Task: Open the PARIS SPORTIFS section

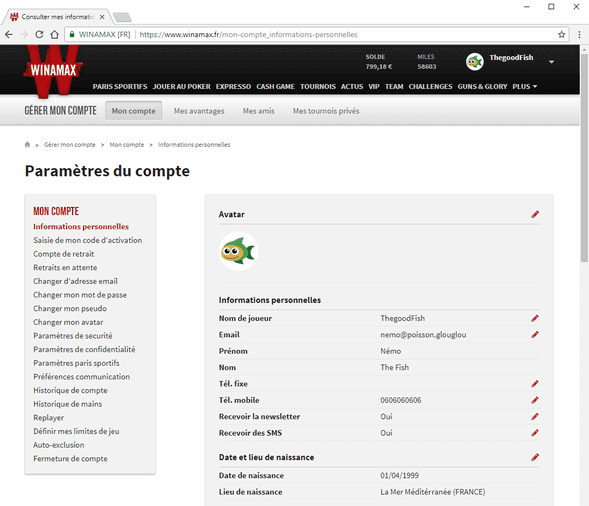Action: (120, 86)
